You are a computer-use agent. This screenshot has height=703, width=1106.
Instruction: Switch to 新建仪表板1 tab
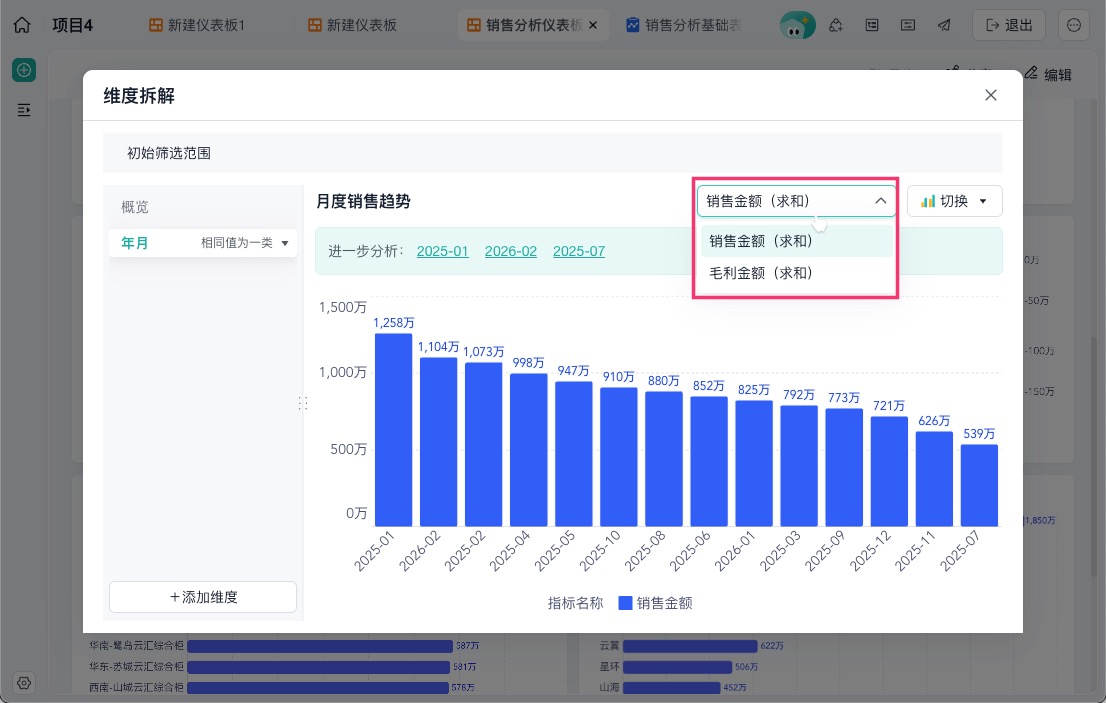coord(197,25)
